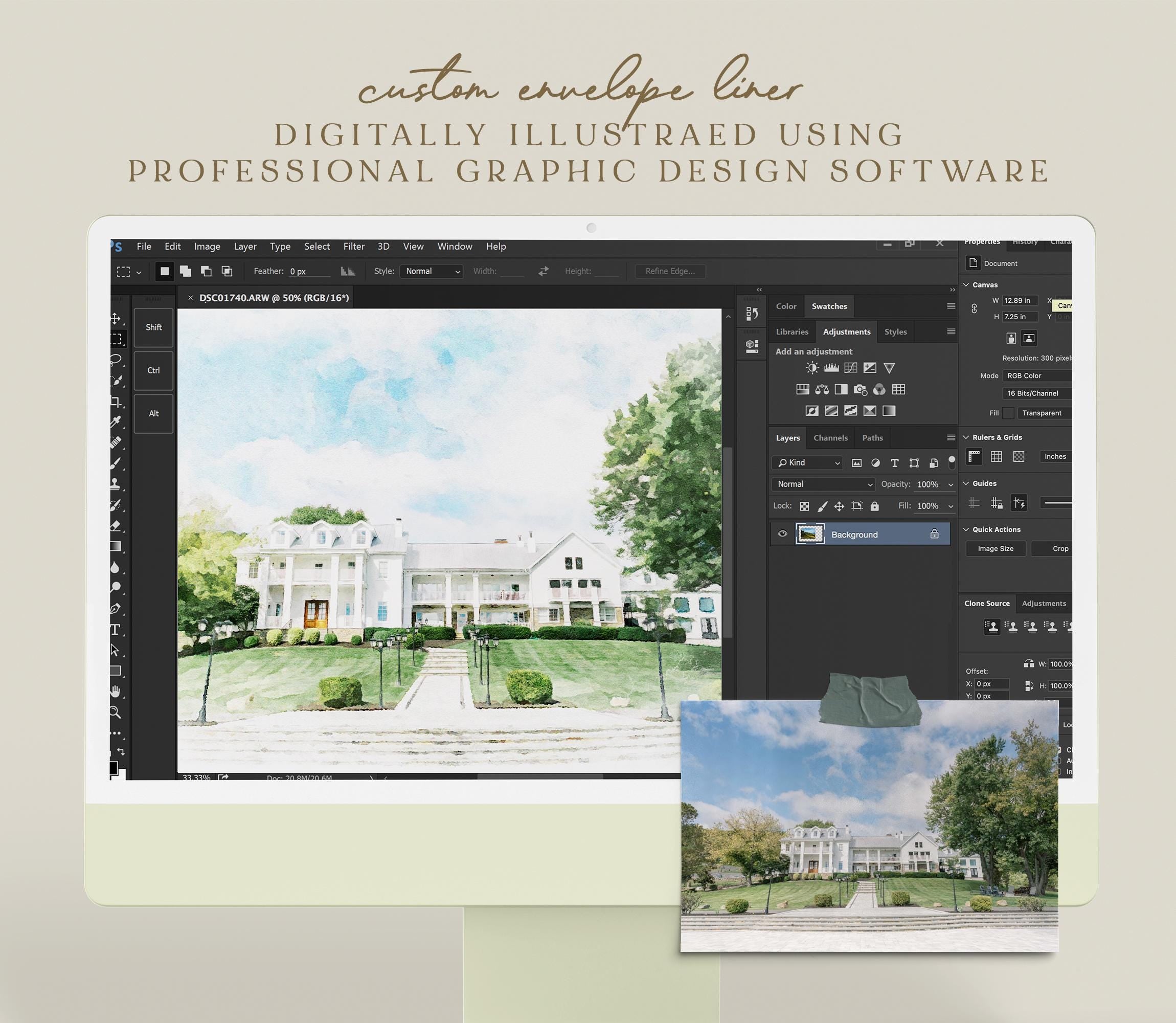The width and height of the screenshot is (1176, 1023).
Task: Collapse the Guides section
Action: click(966, 483)
